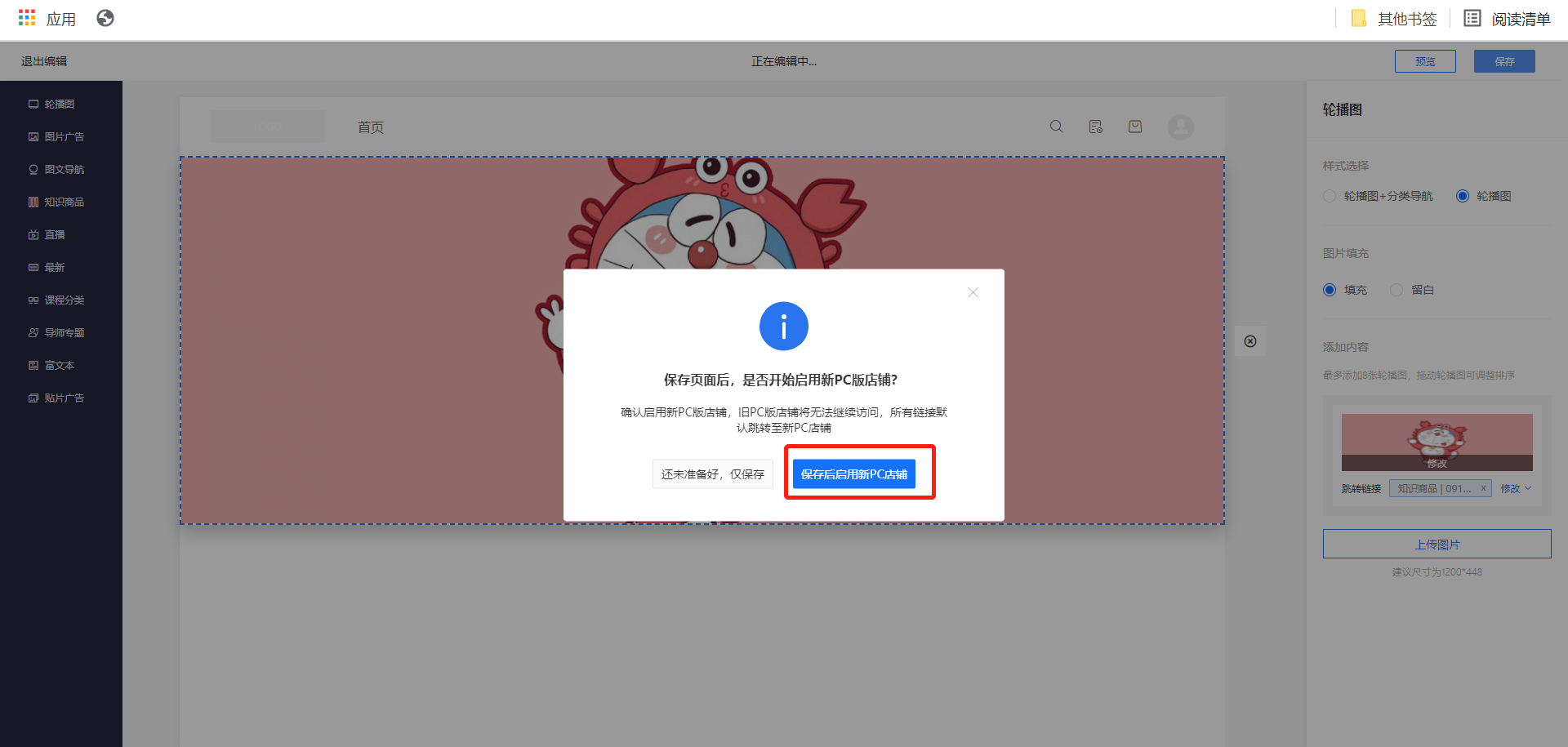Image resolution: width=1568 pixels, height=747 pixels.
Task: Click the 直播 sidebar item
Action: 47,235
